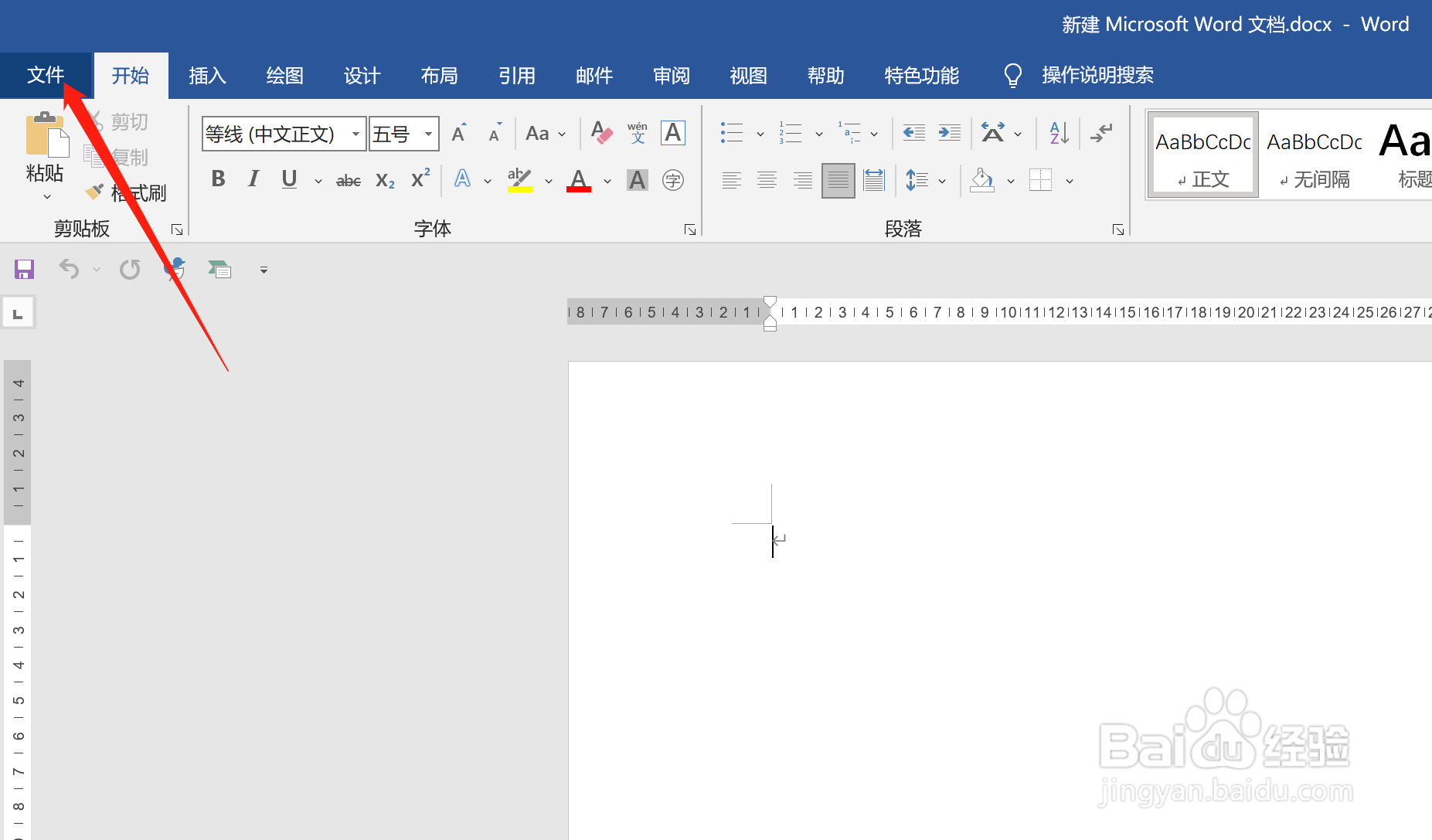Toggle bold formatting
1432x840 pixels.
click(218, 179)
